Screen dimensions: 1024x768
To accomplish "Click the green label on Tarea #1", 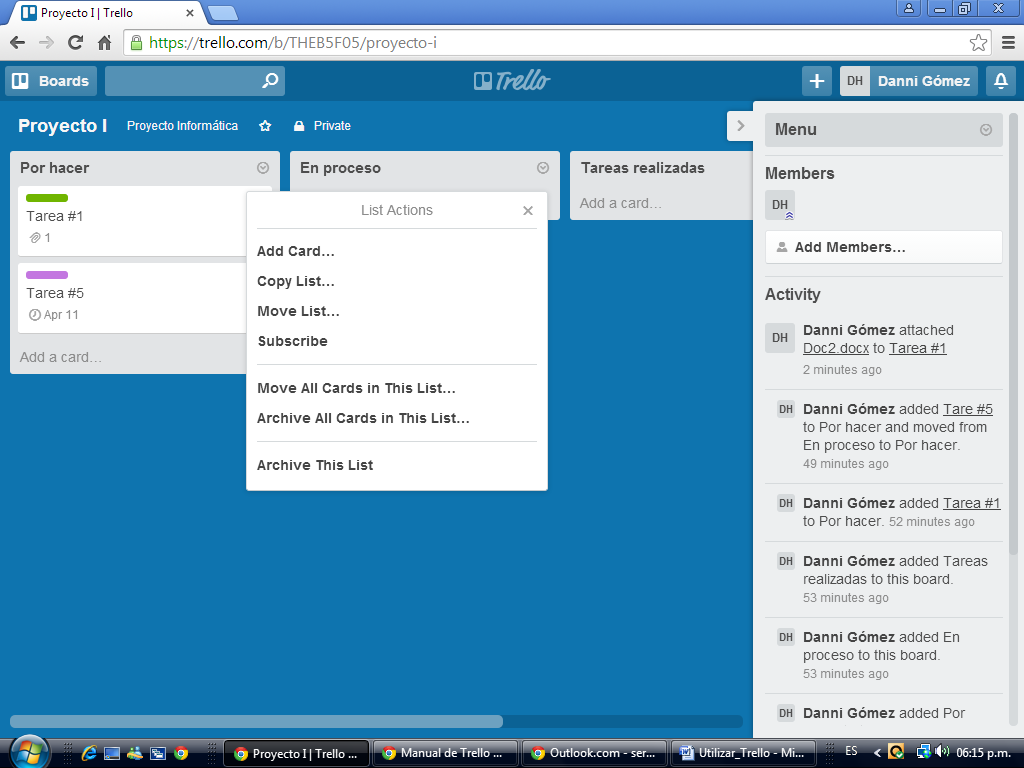I will tap(47, 198).
